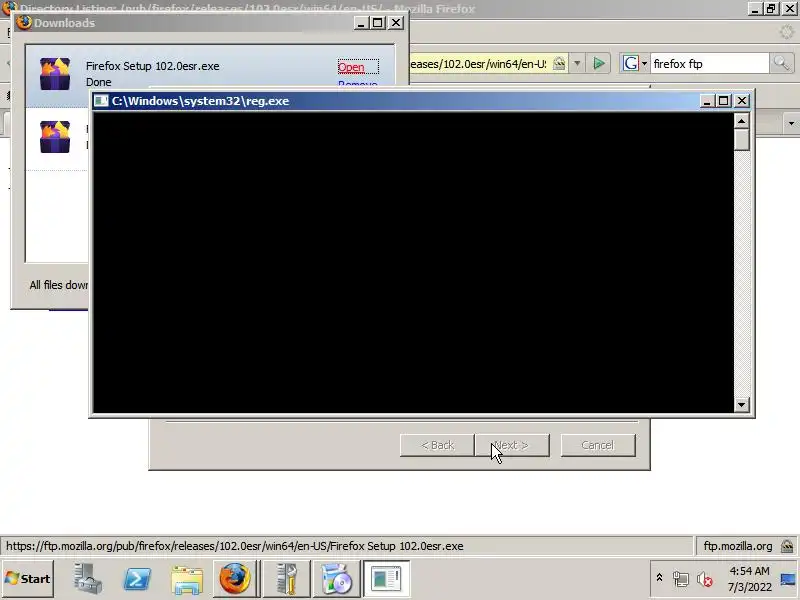Screen dimensions: 800x600
Task: Open Windows Explorer folder icon in taskbar
Action: (187, 580)
